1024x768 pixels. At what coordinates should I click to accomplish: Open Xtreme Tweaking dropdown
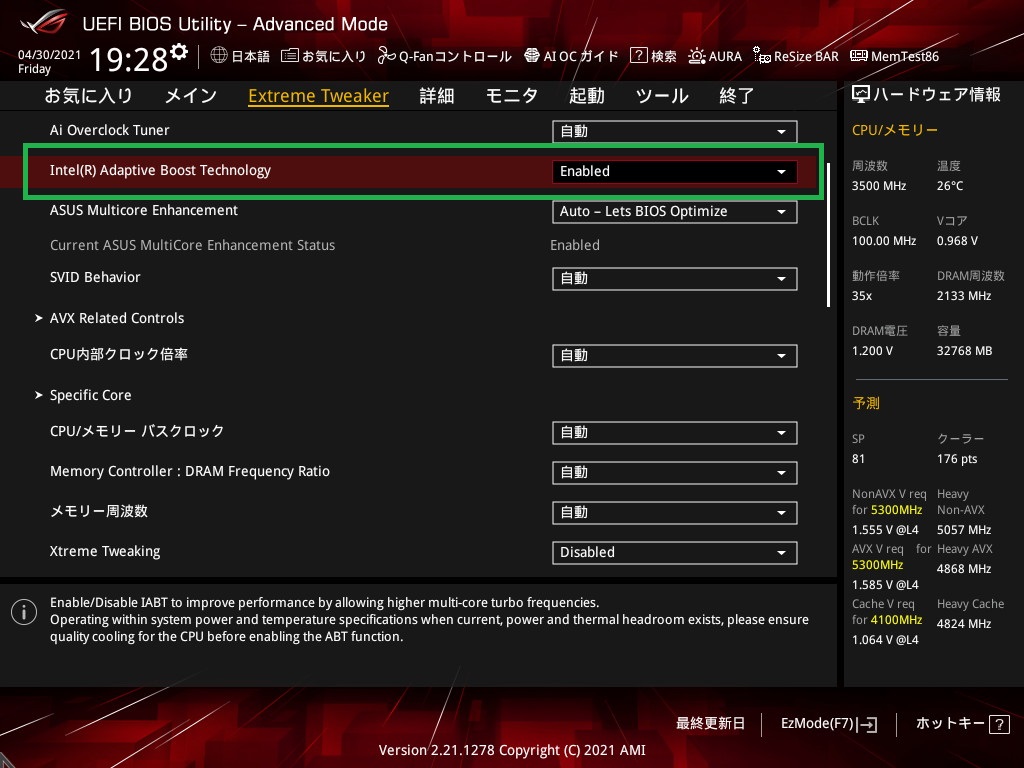[x=675, y=552]
